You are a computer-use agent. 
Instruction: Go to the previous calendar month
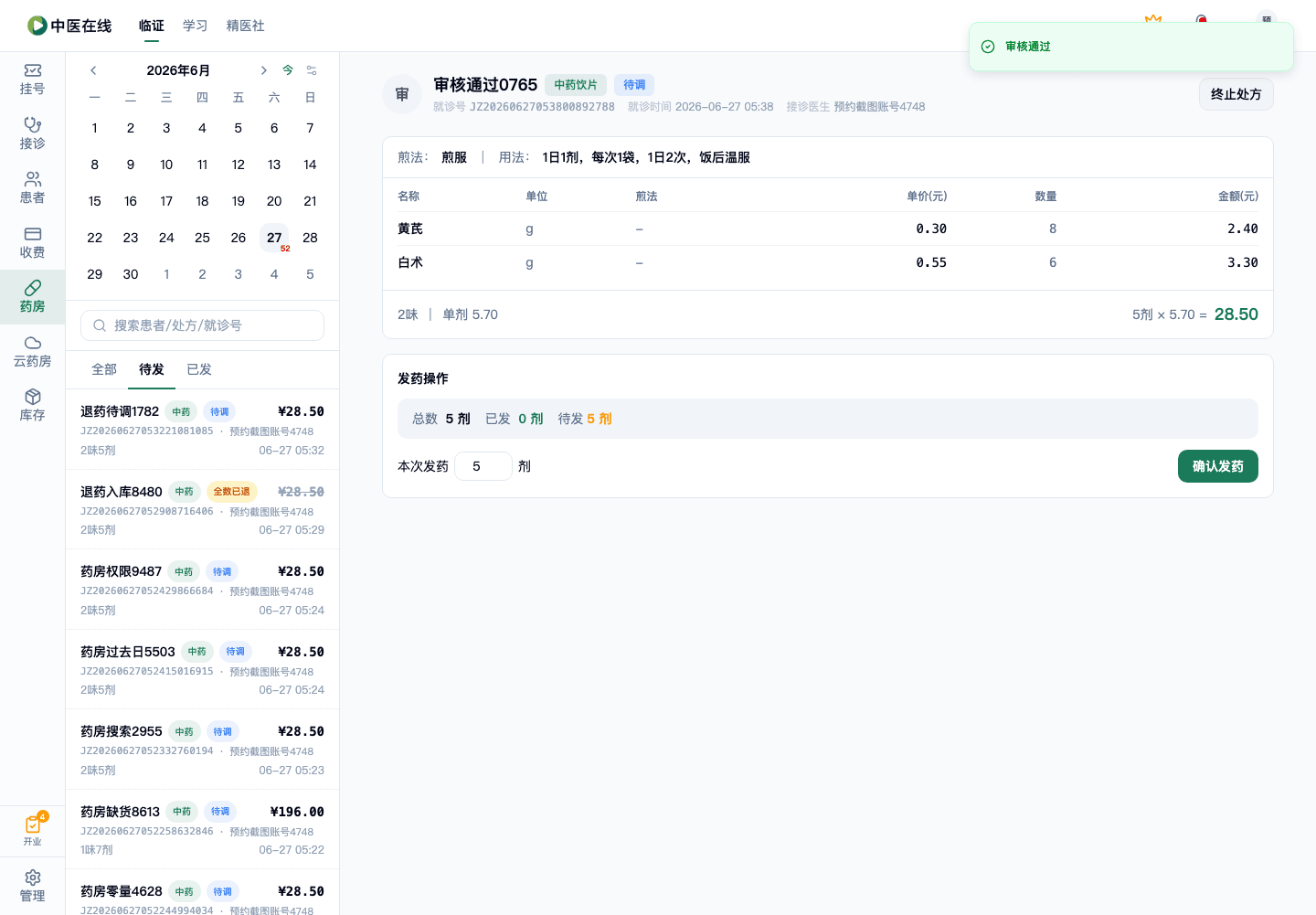pos(93,70)
